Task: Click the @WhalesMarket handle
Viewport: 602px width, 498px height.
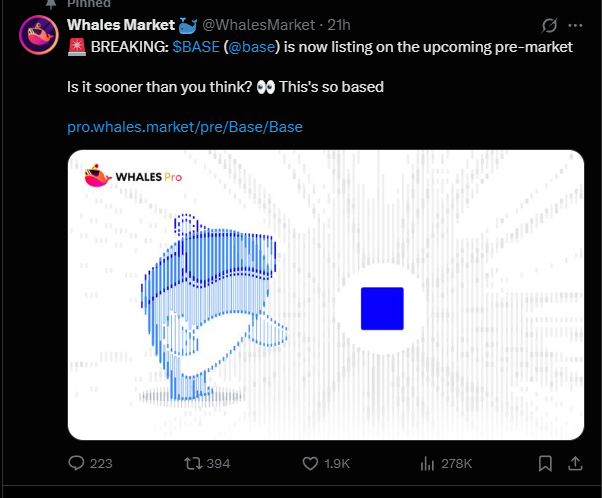Action: (258, 25)
